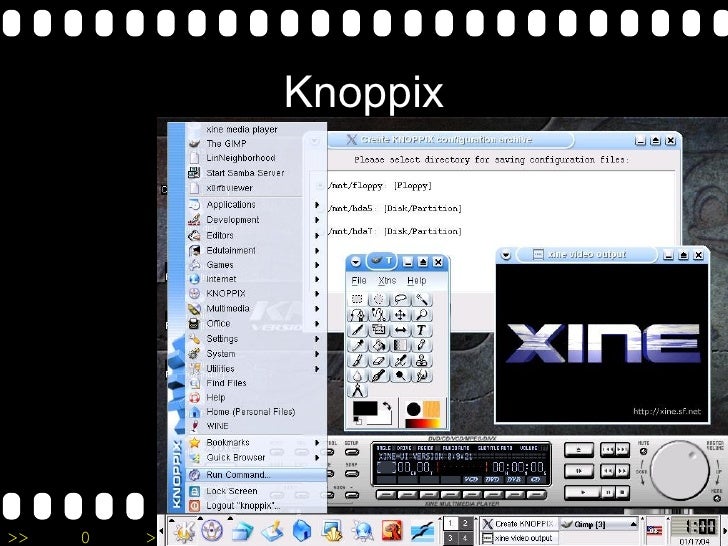This screenshot has height=546, width=728.
Task: Toggle the Mute button on xine player
Action: (x=644, y=452)
